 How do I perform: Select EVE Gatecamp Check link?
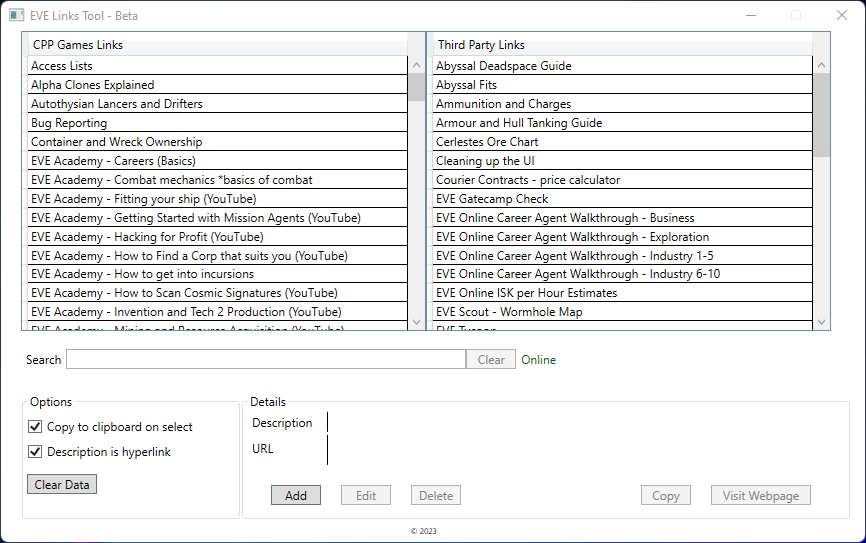[x=622, y=198]
